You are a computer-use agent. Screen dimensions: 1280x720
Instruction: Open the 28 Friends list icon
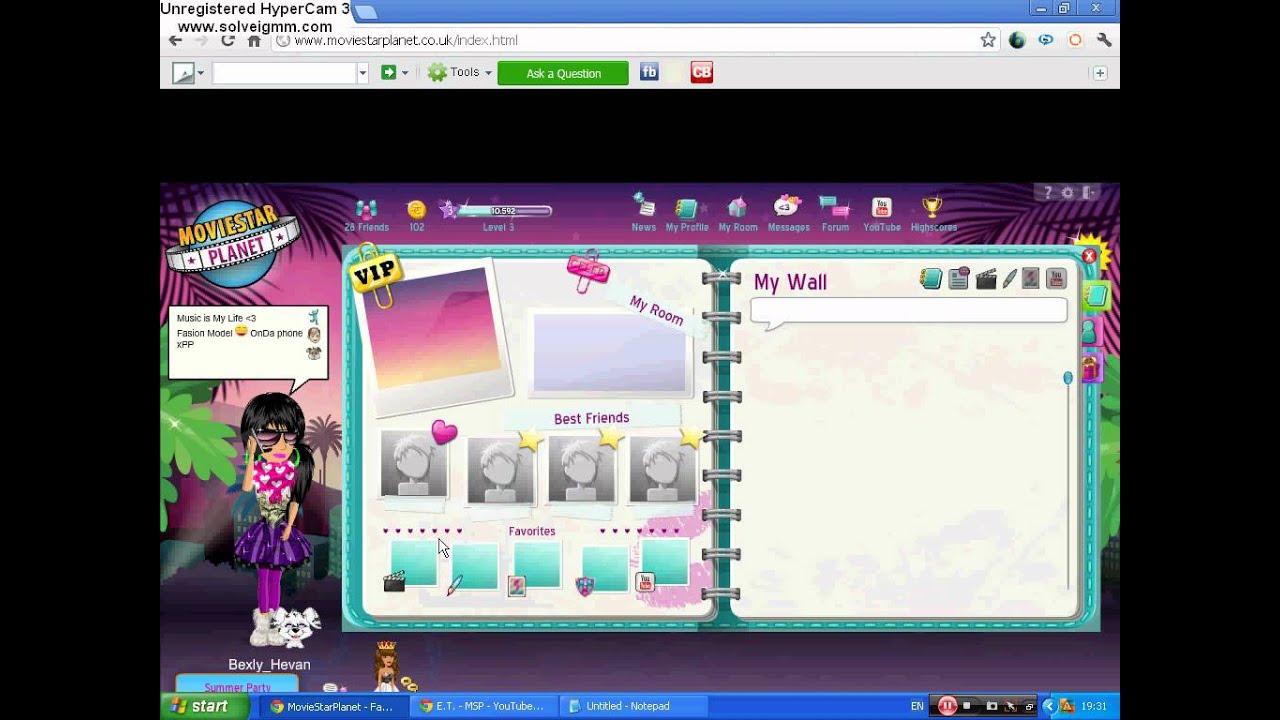[x=366, y=209]
